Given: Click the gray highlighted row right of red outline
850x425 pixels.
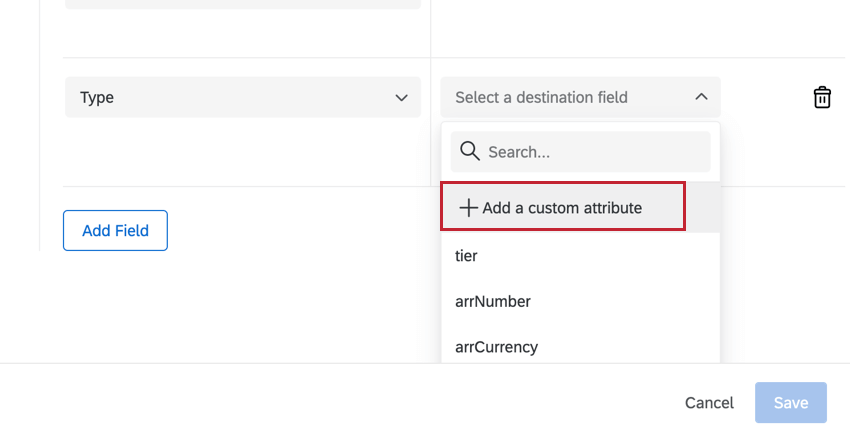Looking at the screenshot, I should (703, 207).
